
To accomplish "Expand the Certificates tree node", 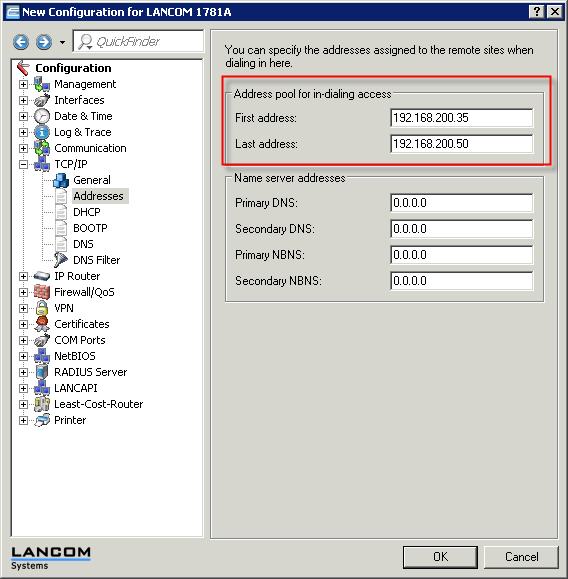I will pyautogui.click(x=23, y=325).
